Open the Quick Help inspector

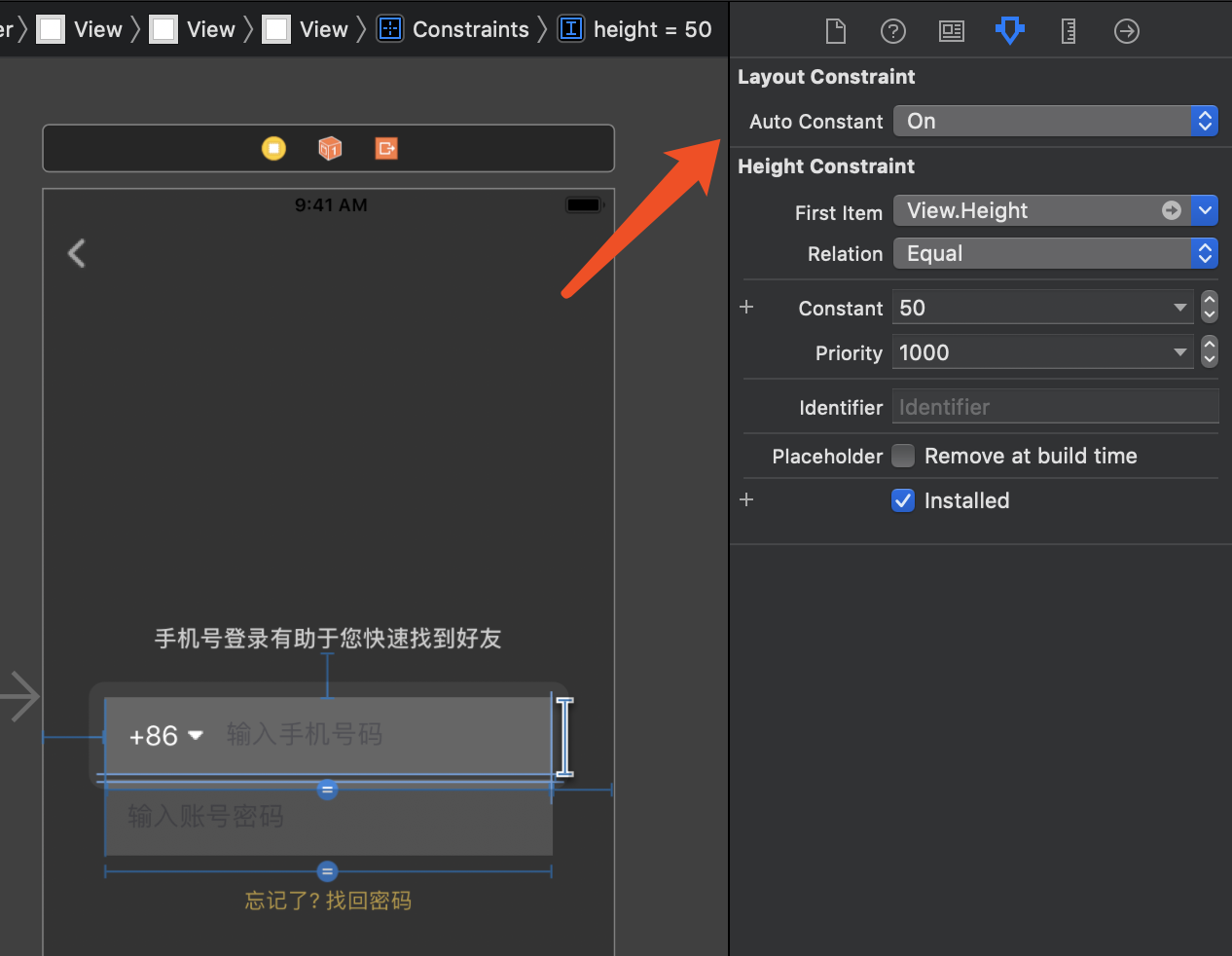click(x=893, y=31)
